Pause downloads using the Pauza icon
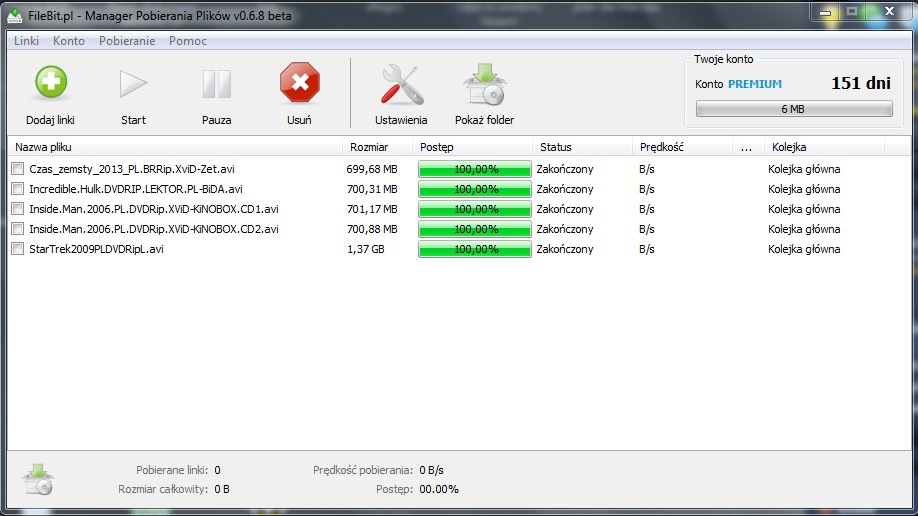 coord(217,84)
